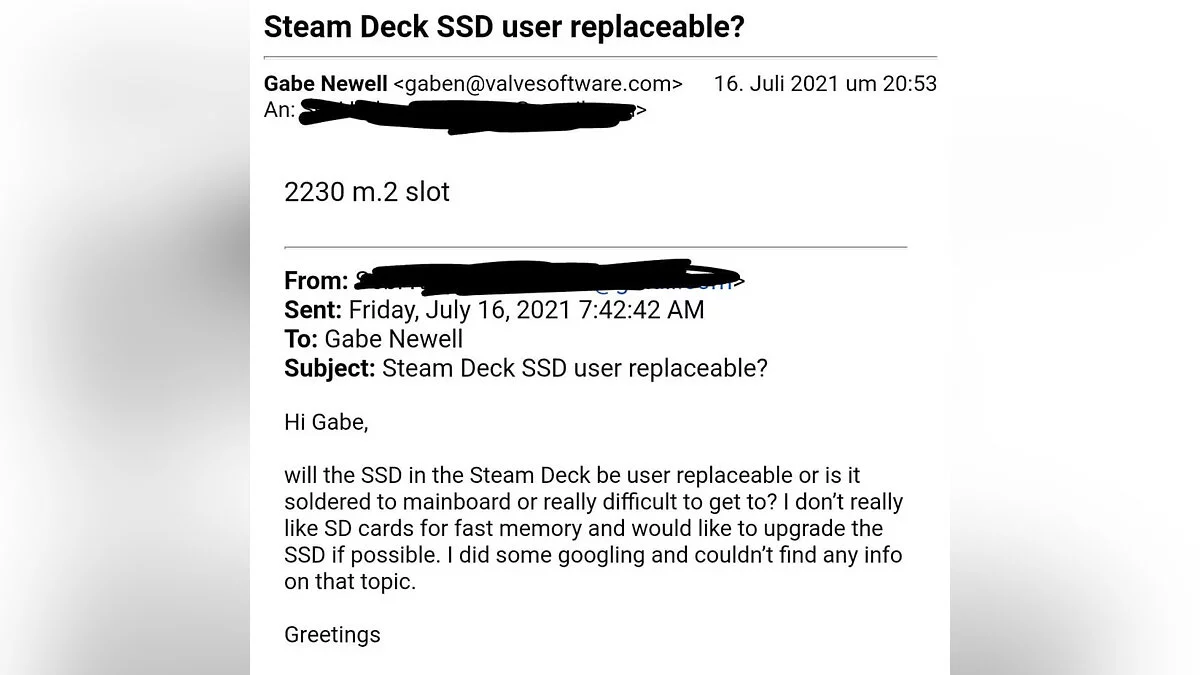Image resolution: width=1200 pixels, height=675 pixels.
Task: Click the bold "Subject:" label
Action: click(330, 368)
